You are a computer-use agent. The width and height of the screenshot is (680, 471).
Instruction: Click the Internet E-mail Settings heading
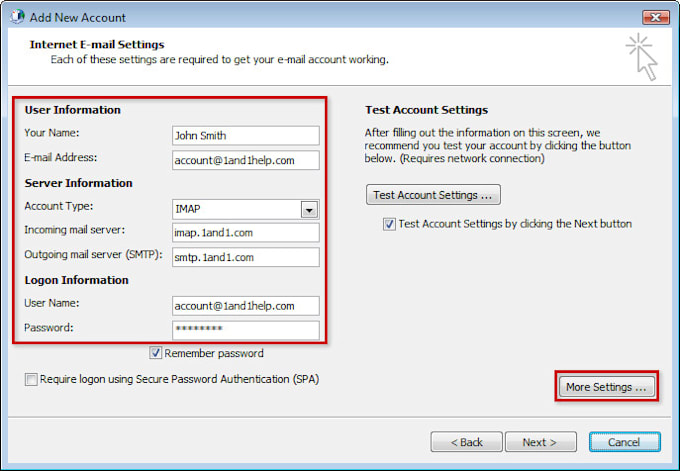[97, 45]
